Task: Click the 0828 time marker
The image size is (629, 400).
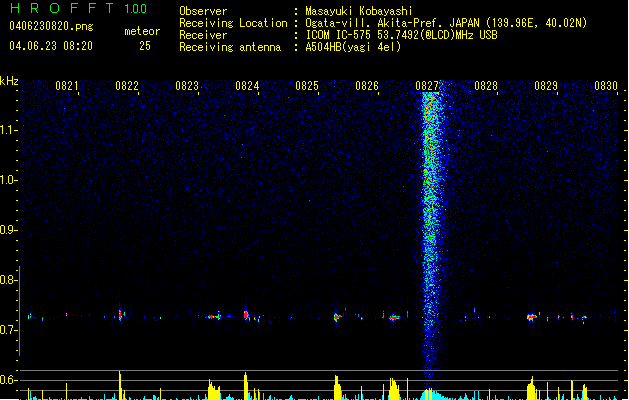Action: tap(486, 86)
